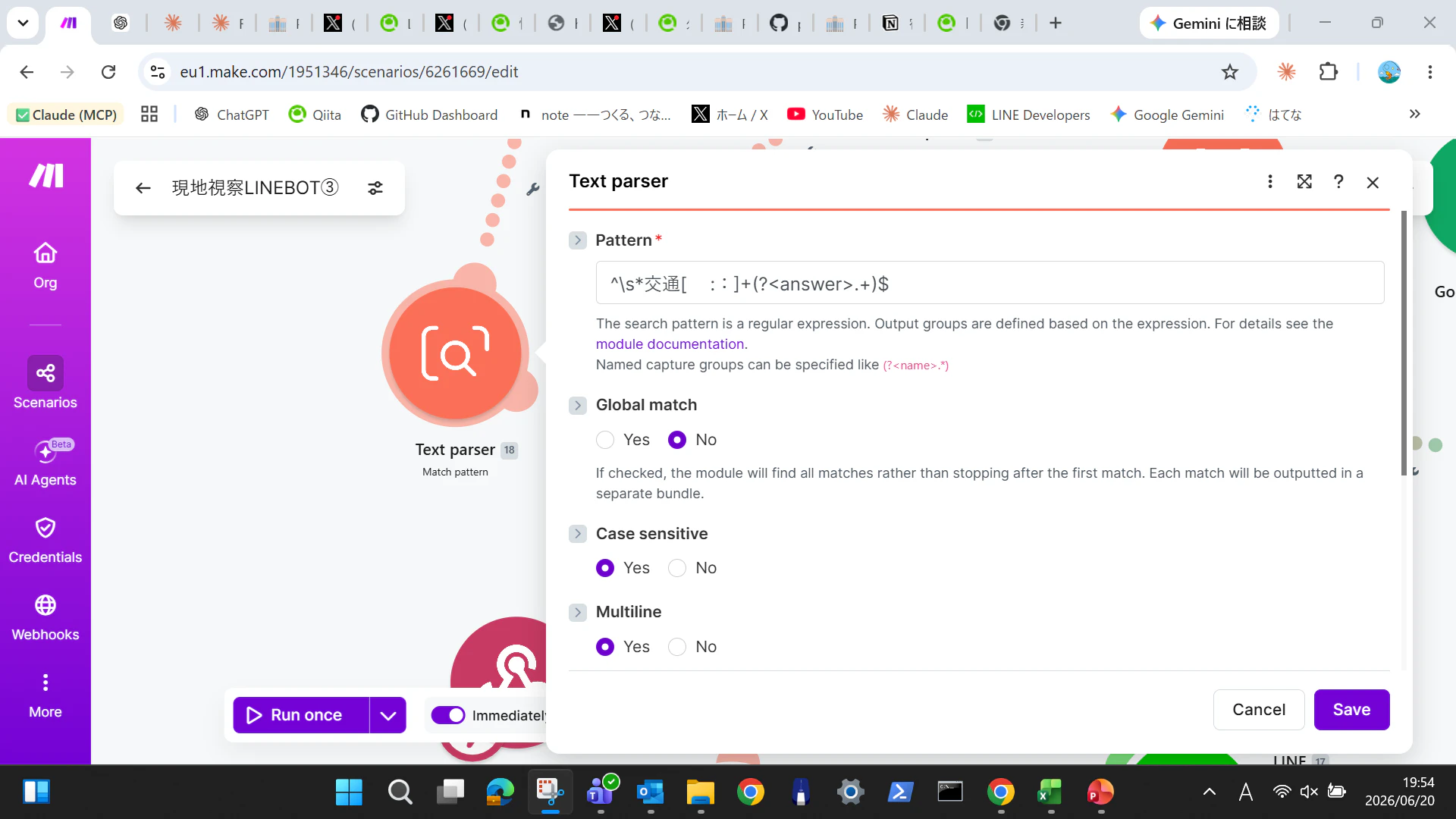This screenshot has width=1456, height=819.
Task: Open Credentials in the sidebar
Action: (x=45, y=541)
